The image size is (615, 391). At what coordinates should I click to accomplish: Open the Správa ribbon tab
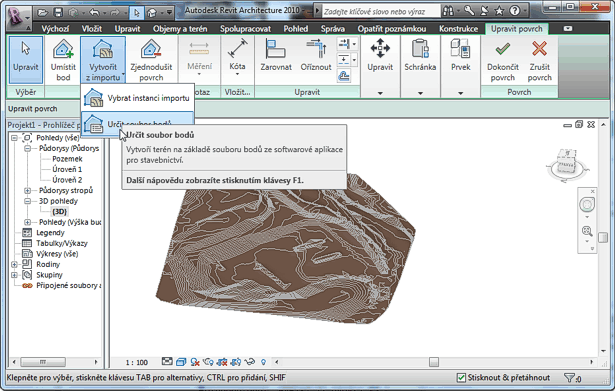[333, 29]
